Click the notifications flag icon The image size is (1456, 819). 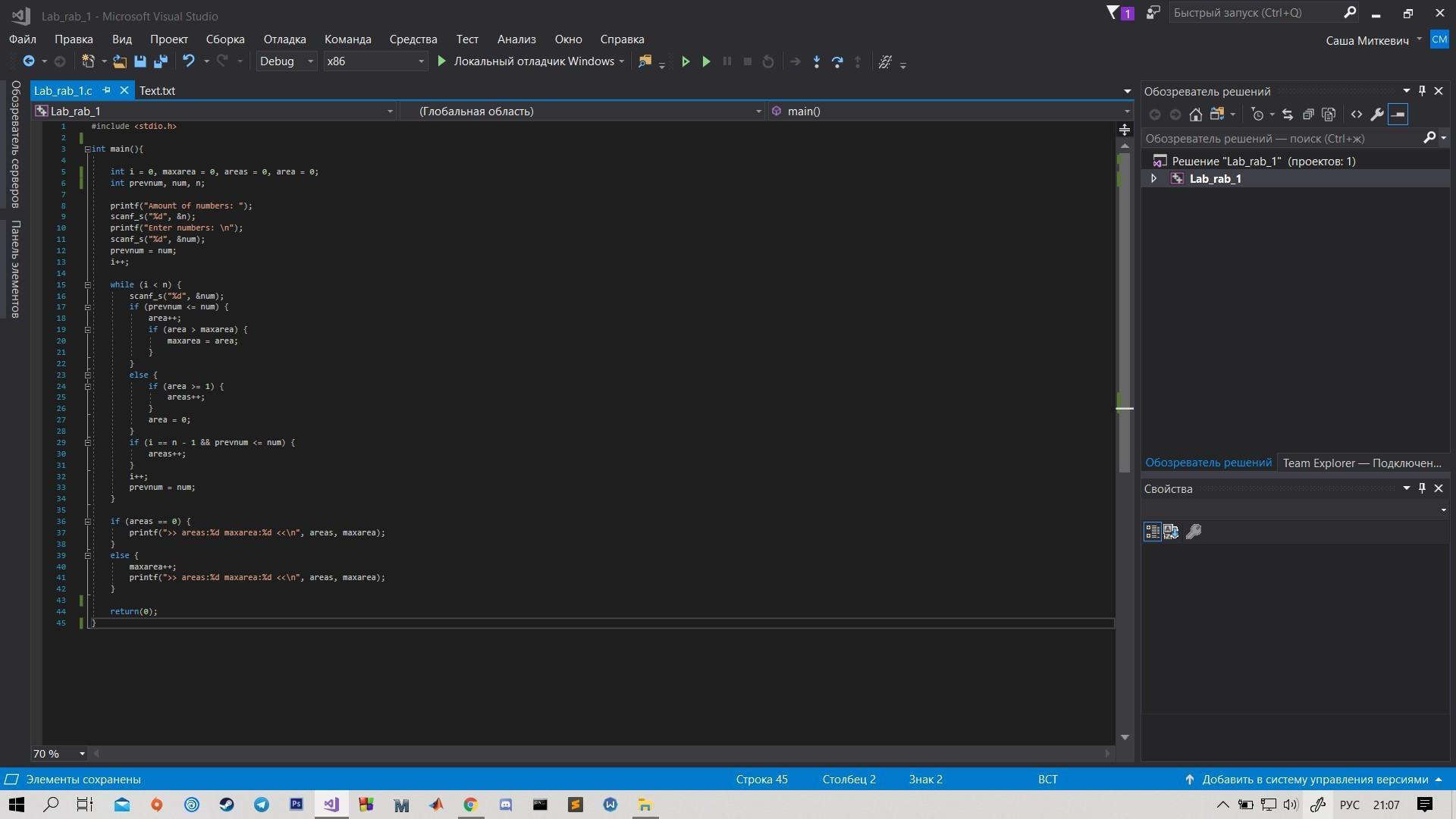point(1113,13)
